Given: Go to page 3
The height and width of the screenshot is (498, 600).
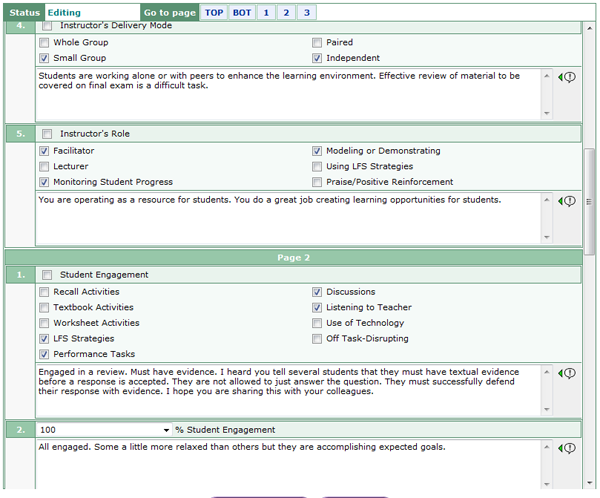Looking at the screenshot, I should 307,13.
